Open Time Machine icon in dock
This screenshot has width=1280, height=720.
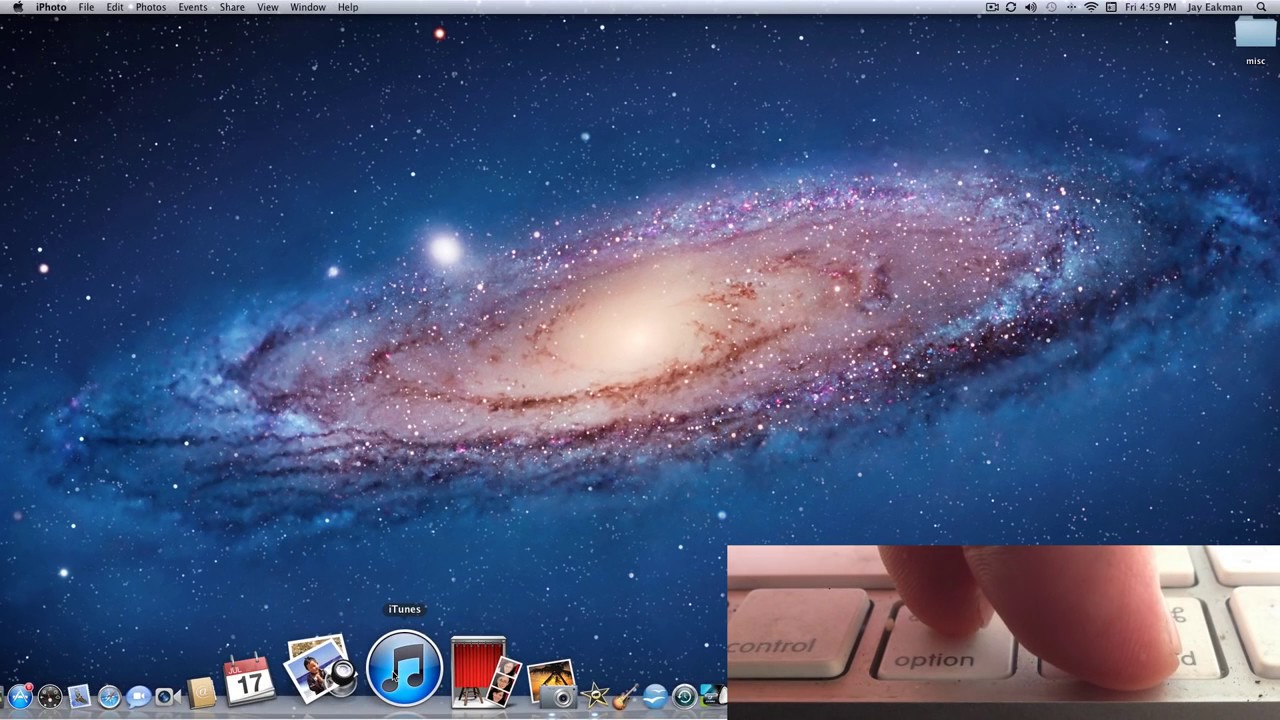pyautogui.click(x=684, y=696)
